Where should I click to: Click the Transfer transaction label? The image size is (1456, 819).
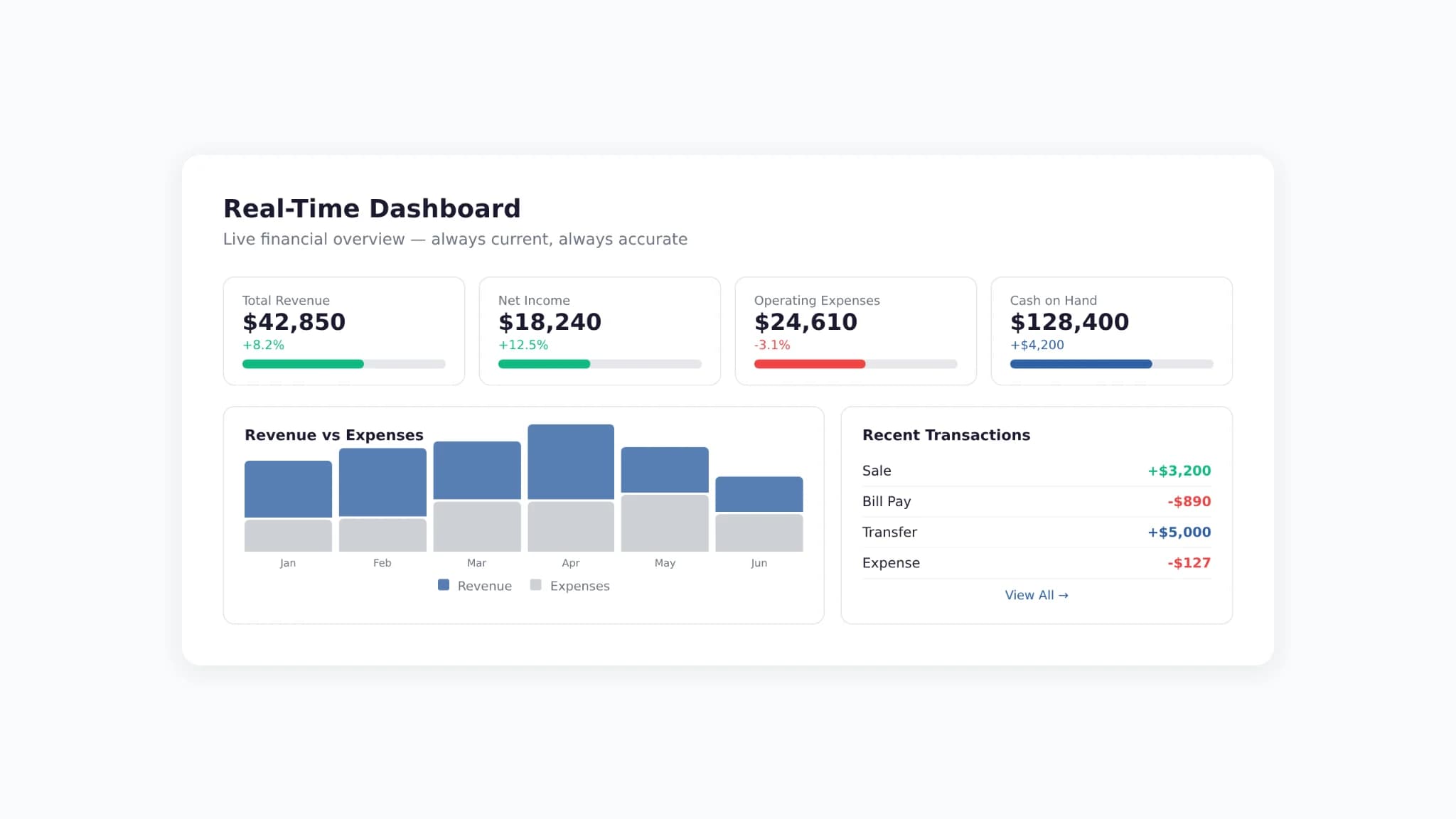[889, 532]
